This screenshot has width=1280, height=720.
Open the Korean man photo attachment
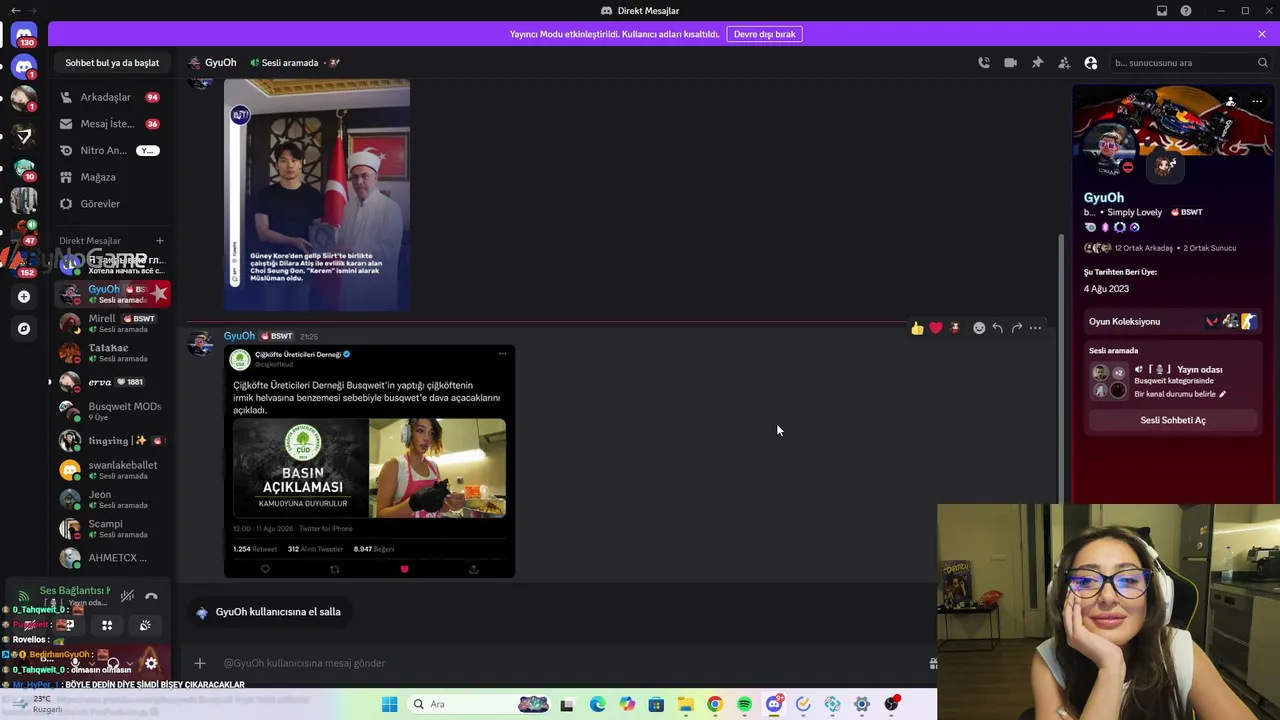(317, 195)
